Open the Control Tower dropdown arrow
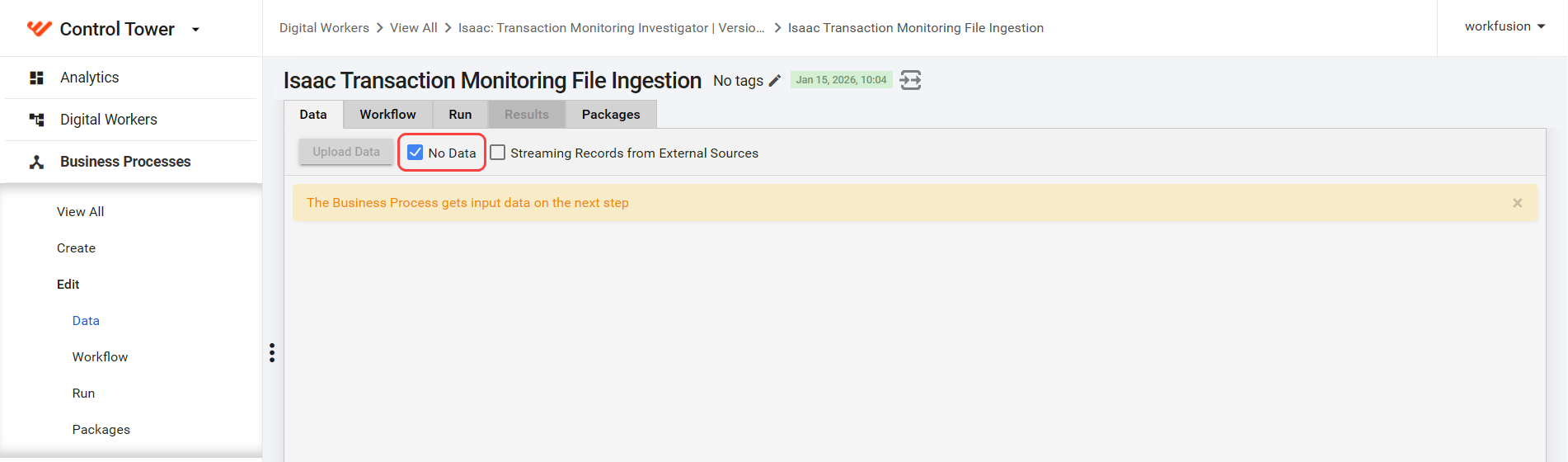The height and width of the screenshot is (462, 1568). coord(195,30)
